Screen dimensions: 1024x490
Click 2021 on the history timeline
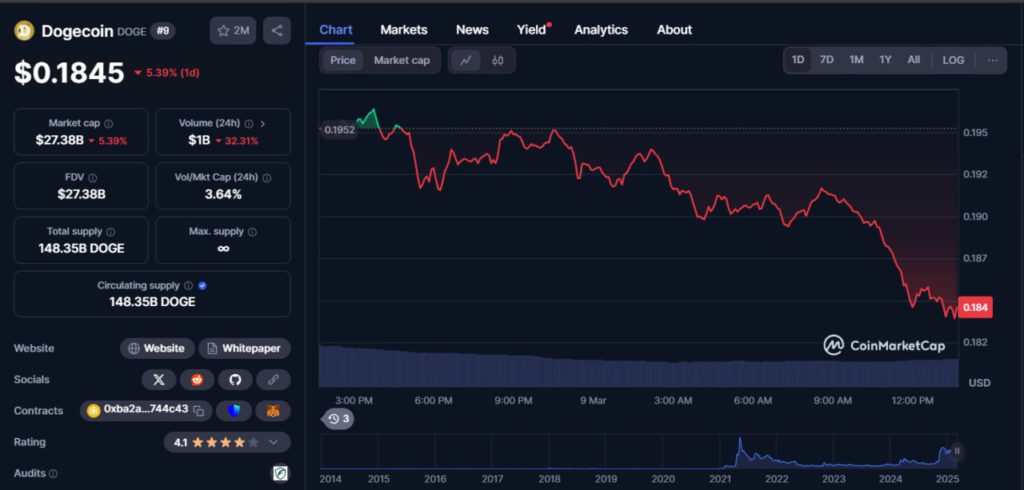tap(722, 478)
